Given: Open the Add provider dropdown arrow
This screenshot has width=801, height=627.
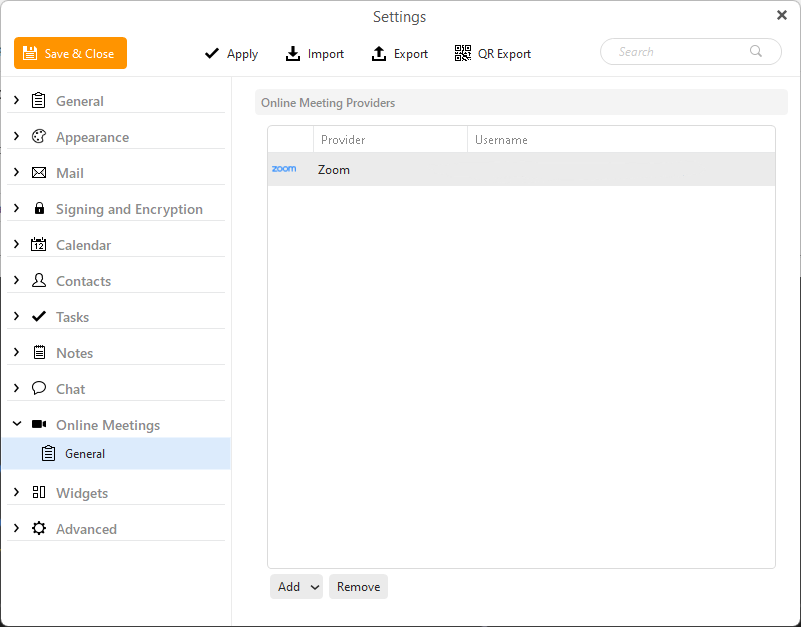Looking at the screenshot, I should pos(315,587).
